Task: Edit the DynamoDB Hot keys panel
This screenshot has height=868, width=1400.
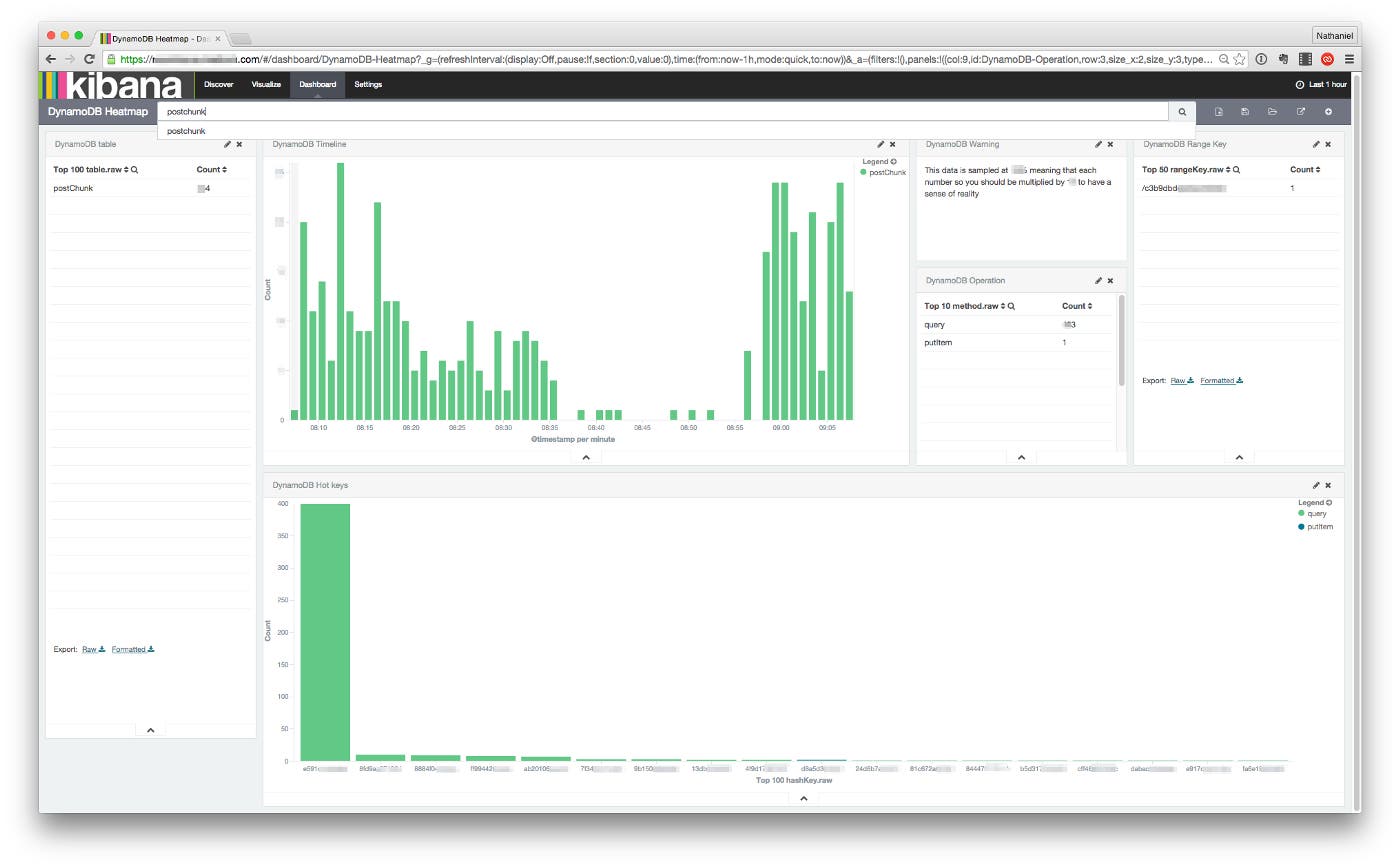Action: click(x=1315, y=484)
